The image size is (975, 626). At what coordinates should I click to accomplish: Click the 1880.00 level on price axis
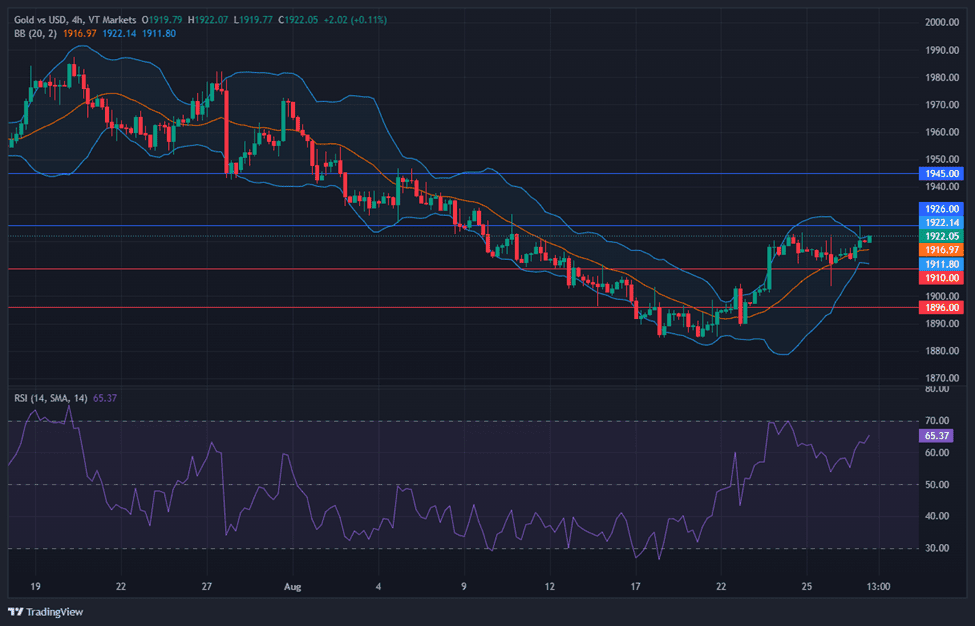(x=942, y=351)
